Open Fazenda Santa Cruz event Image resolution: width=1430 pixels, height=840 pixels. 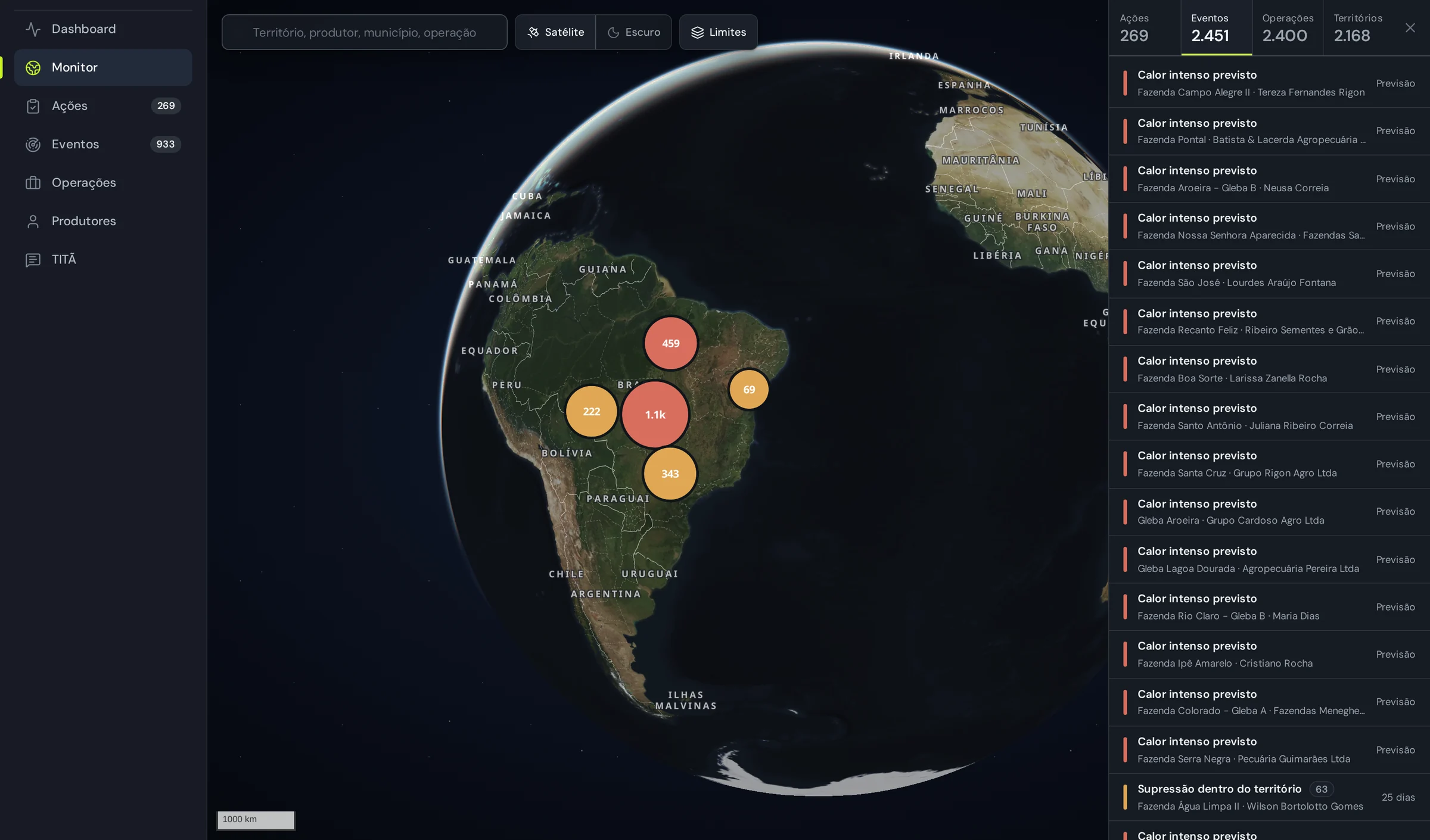click(x=1269, y=464)
